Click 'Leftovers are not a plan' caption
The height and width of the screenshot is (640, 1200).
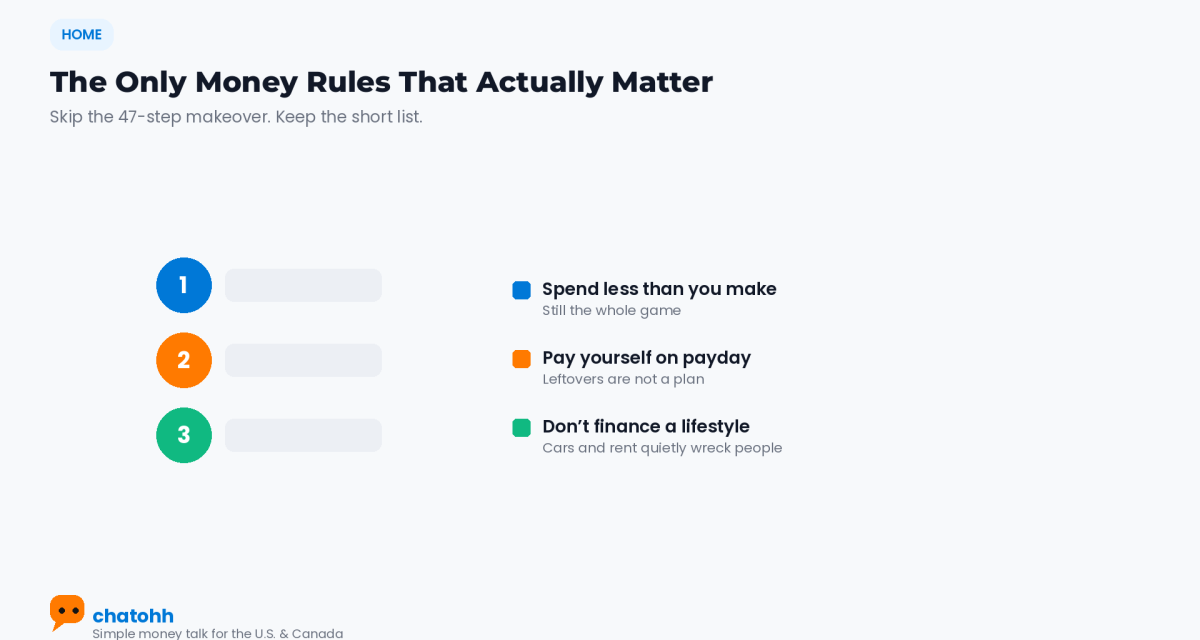pos(623,379)
